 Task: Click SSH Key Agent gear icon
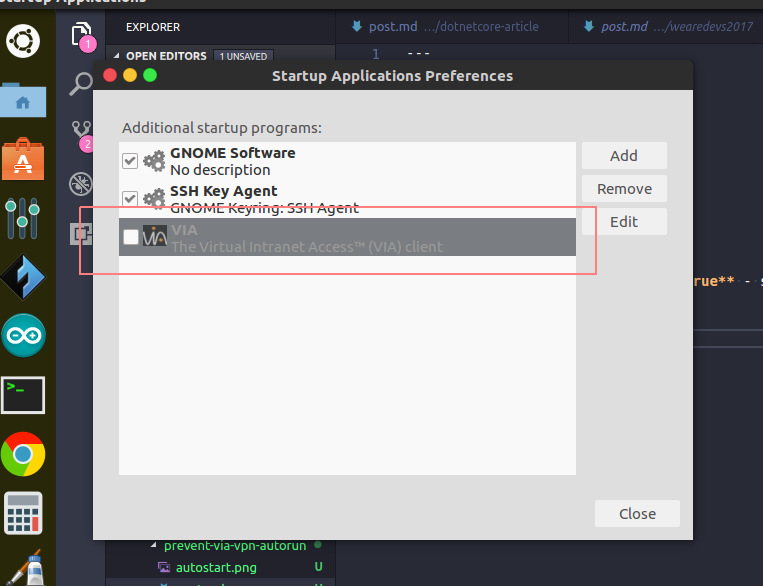click(x=155, y=199)
